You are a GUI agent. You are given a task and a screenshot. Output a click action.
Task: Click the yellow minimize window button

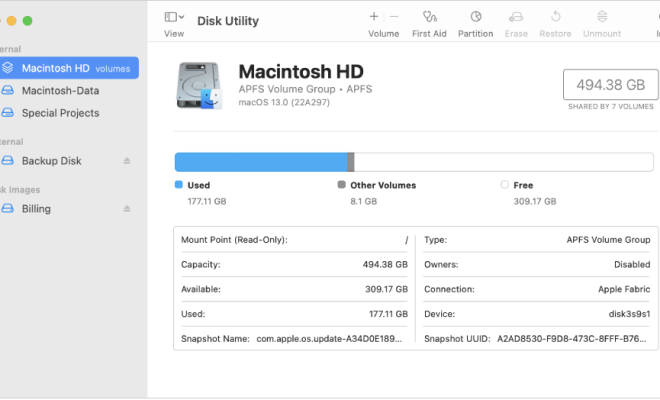[12, 21]
